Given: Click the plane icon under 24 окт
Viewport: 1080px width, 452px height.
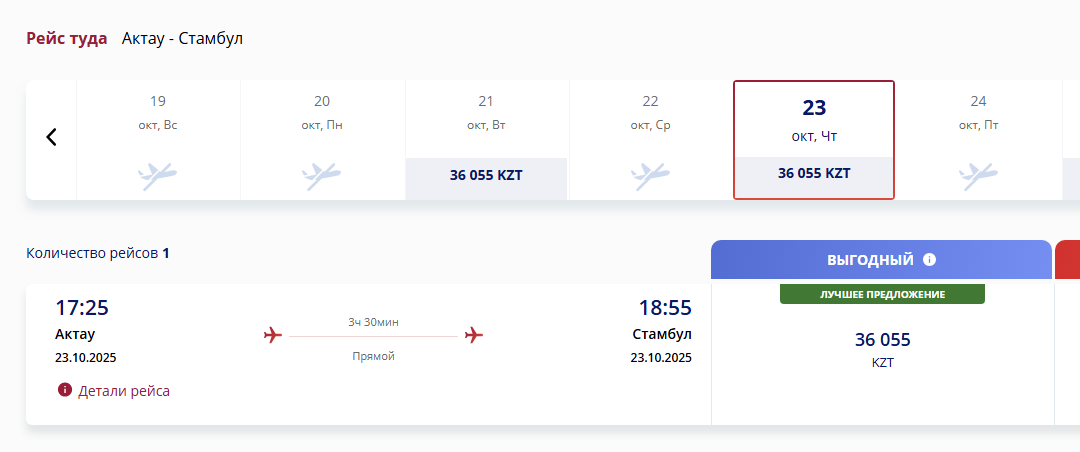Looking at the screenshot, I should 978,176.
